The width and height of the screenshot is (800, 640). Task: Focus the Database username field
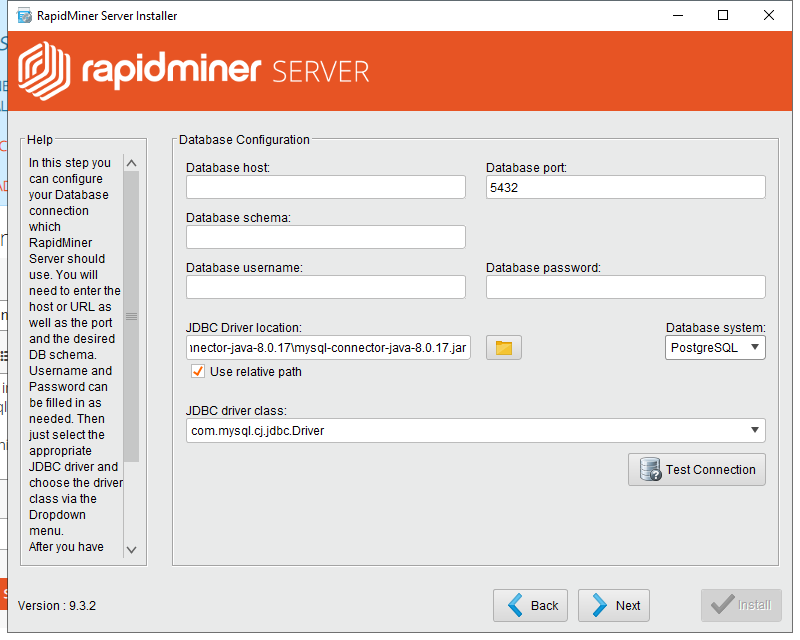coord(326,287)
